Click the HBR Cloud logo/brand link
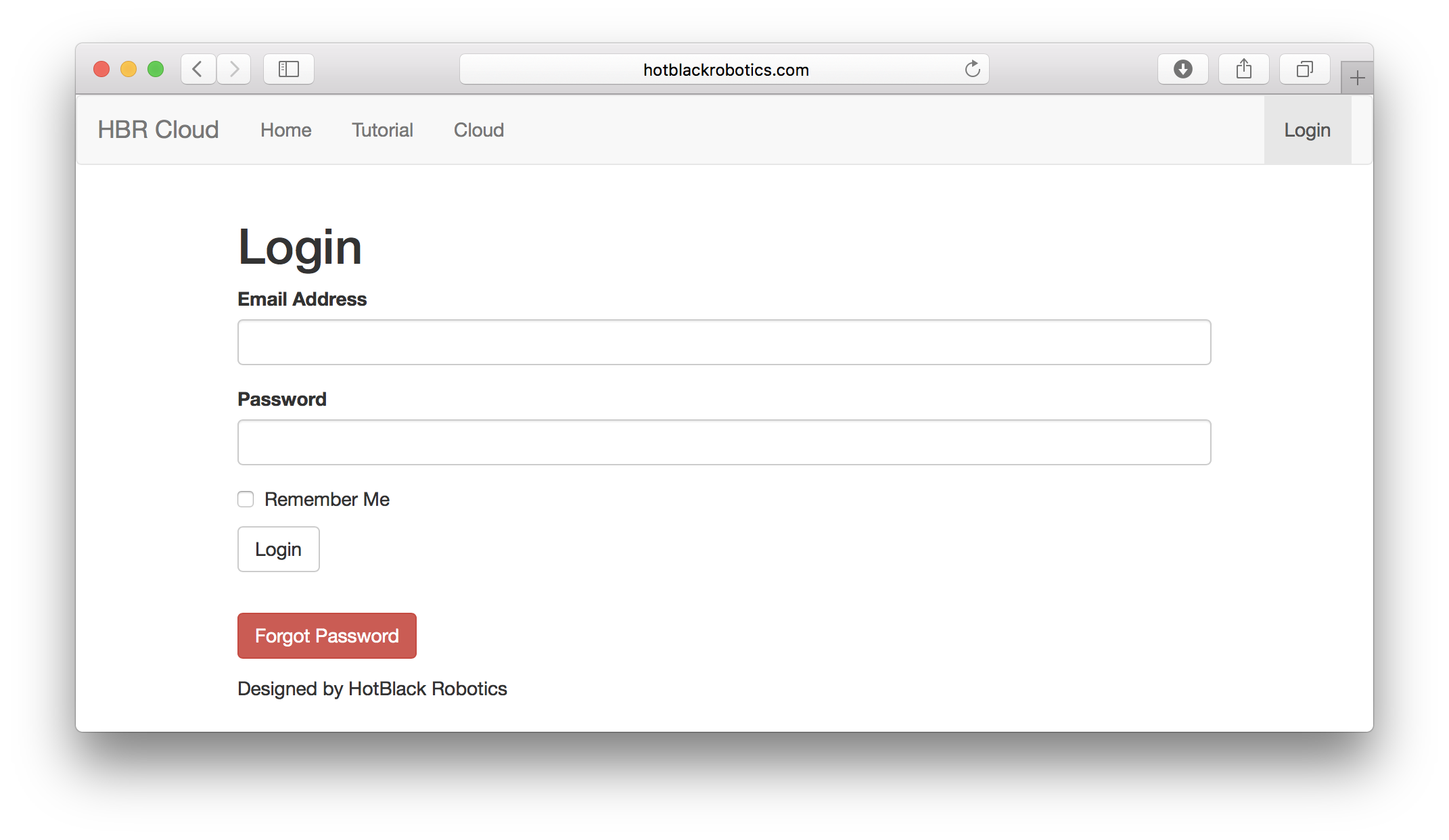Screen dimensions: 1449x840 pos(158,130)
